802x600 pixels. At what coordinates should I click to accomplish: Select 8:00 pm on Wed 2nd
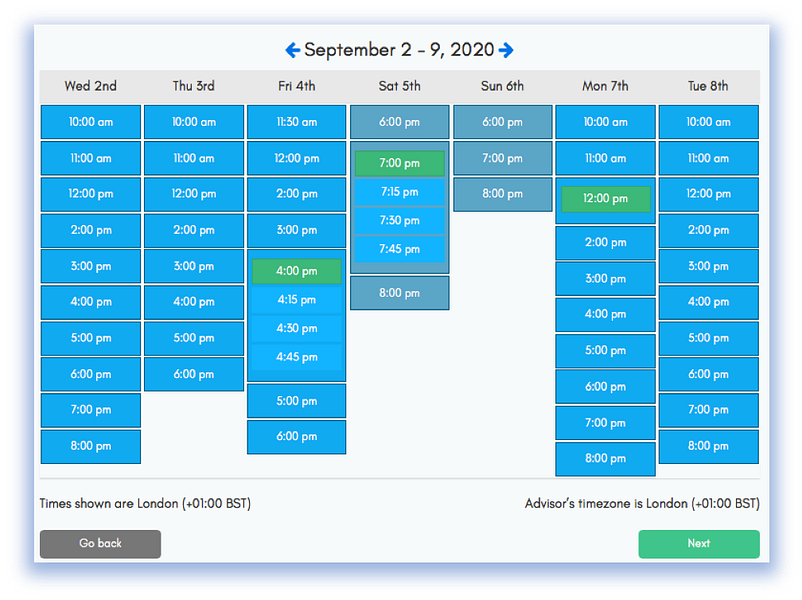[x=91, y=447]
